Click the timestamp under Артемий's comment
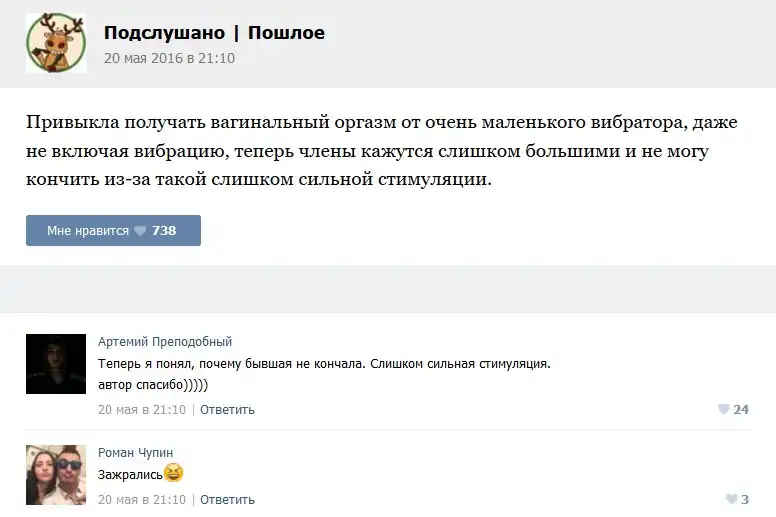The image size is (776, 517). pyautogui.click(x=141, y=410)
